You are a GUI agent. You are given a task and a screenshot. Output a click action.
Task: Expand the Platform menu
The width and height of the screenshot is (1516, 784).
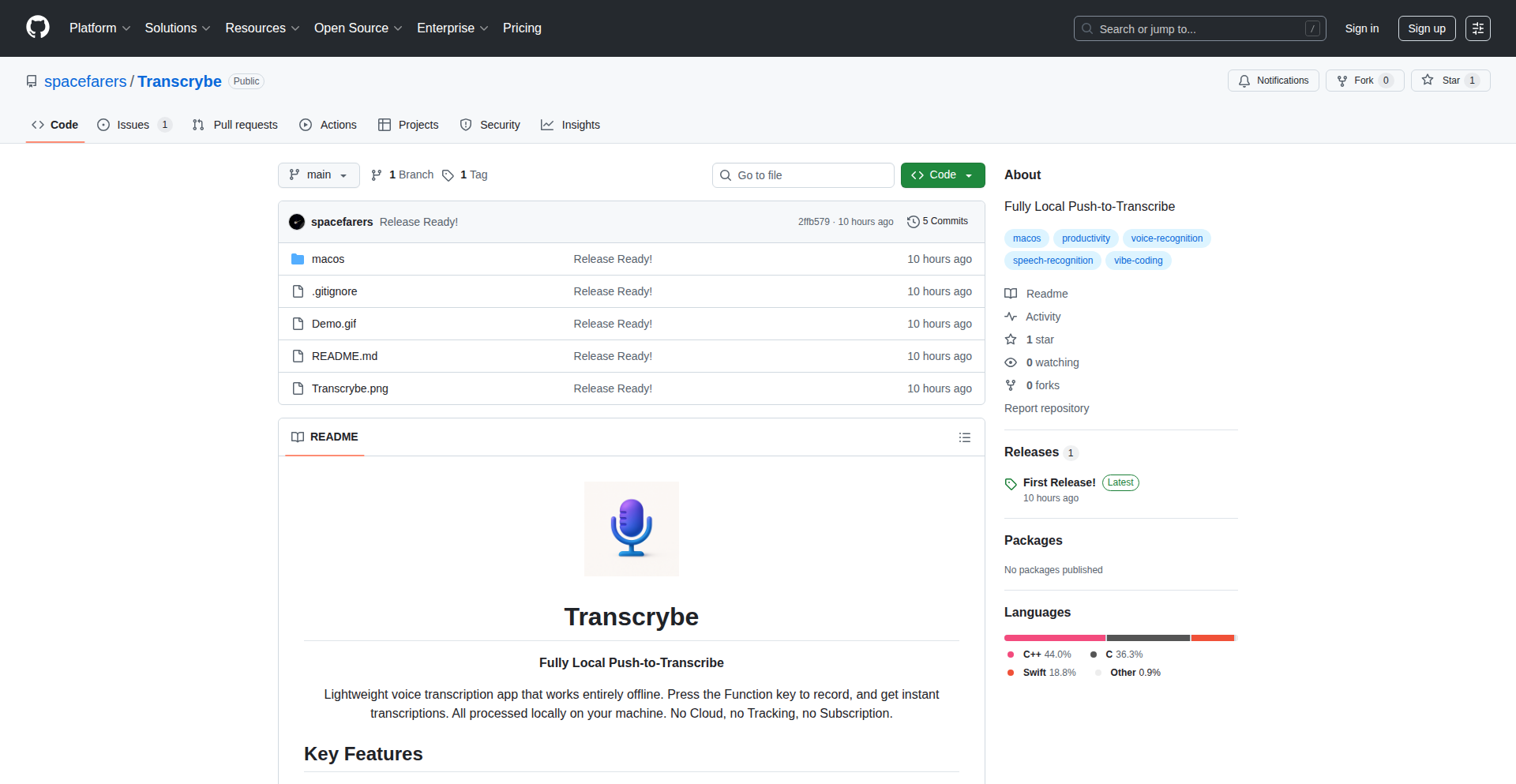pyautogui.click(x=99, y=28)
